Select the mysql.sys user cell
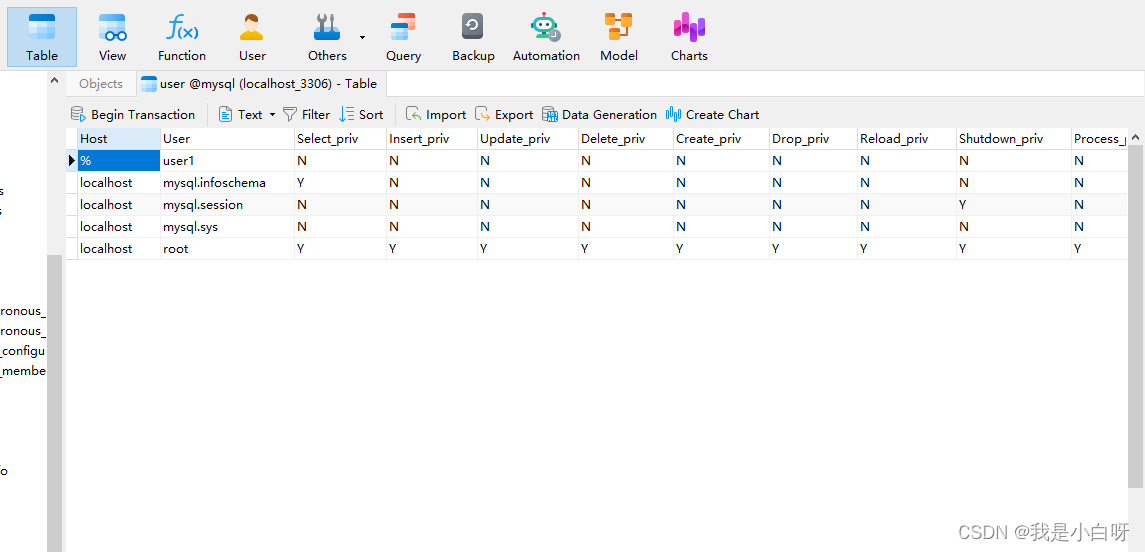 227,226
